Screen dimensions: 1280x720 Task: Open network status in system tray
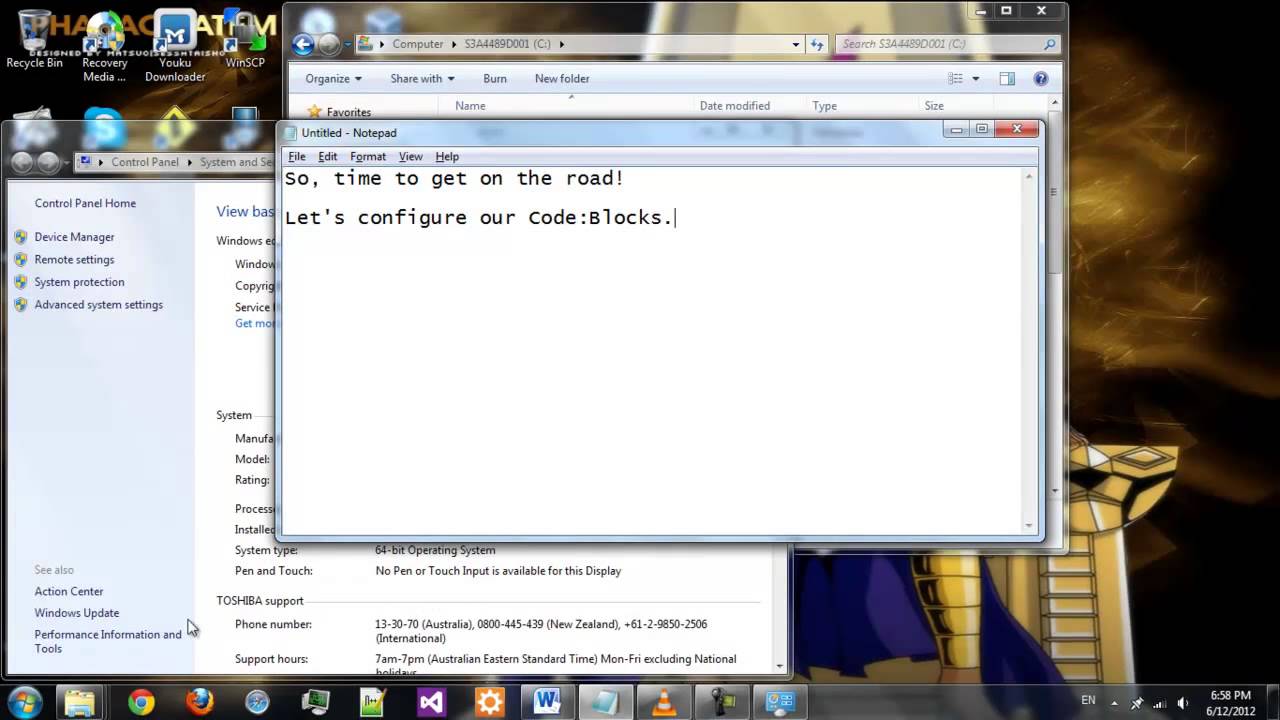pos(1160,702)
